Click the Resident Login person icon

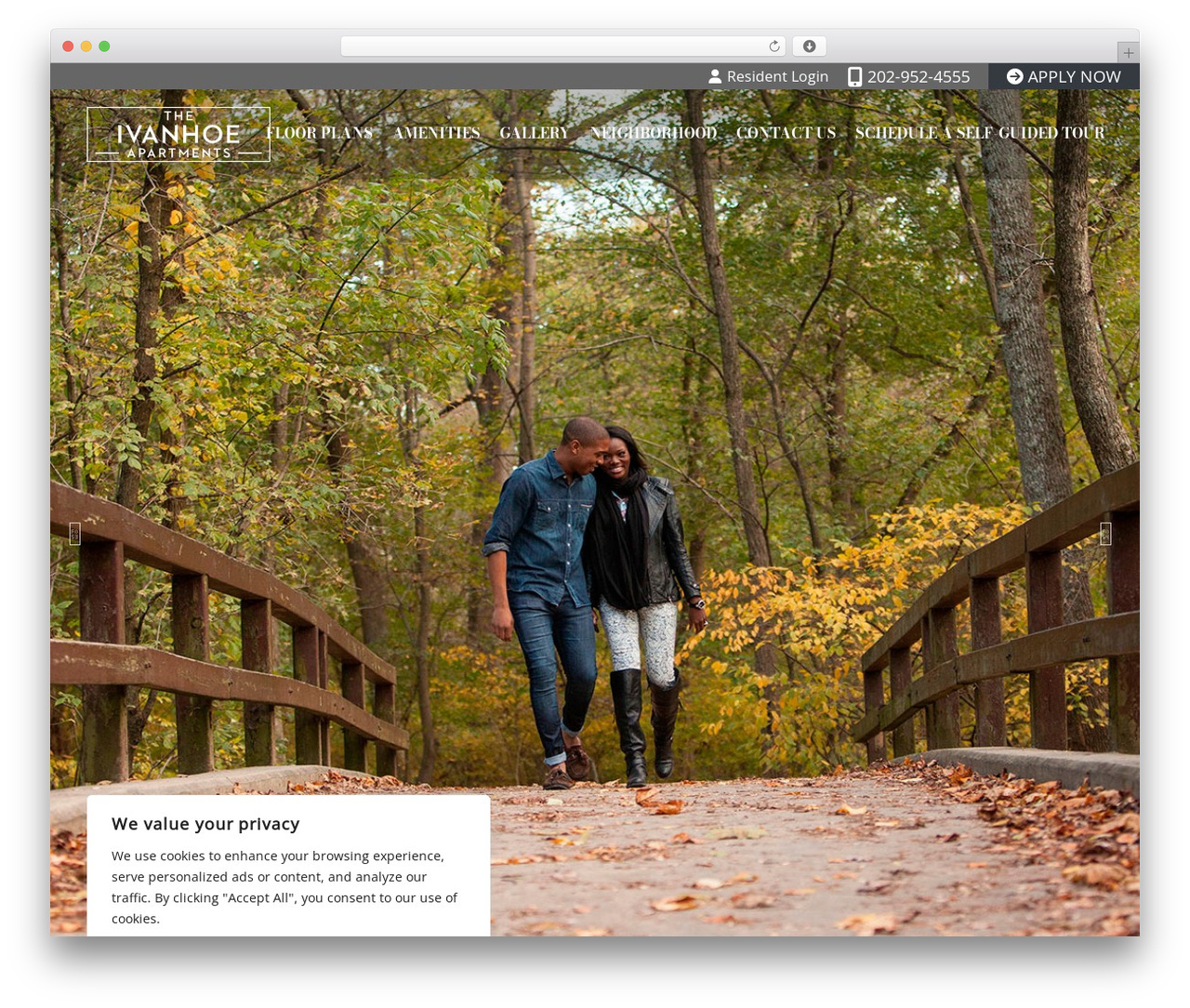[x=715, y=77]
